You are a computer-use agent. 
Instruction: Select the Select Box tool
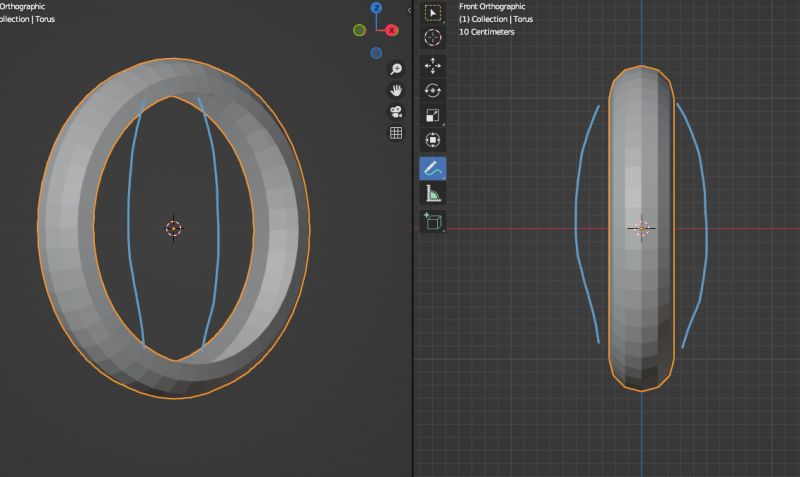click(433, 13)
